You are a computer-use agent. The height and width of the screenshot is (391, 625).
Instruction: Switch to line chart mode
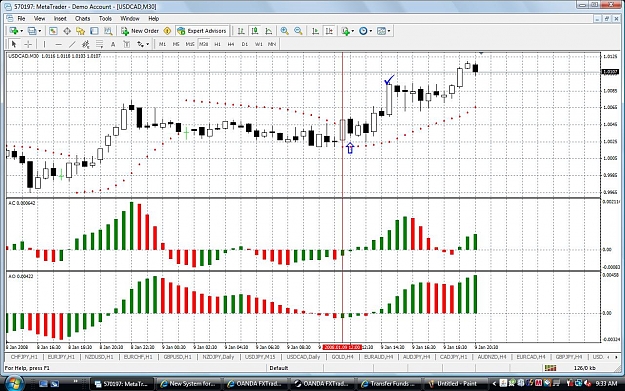pos(269,31)
